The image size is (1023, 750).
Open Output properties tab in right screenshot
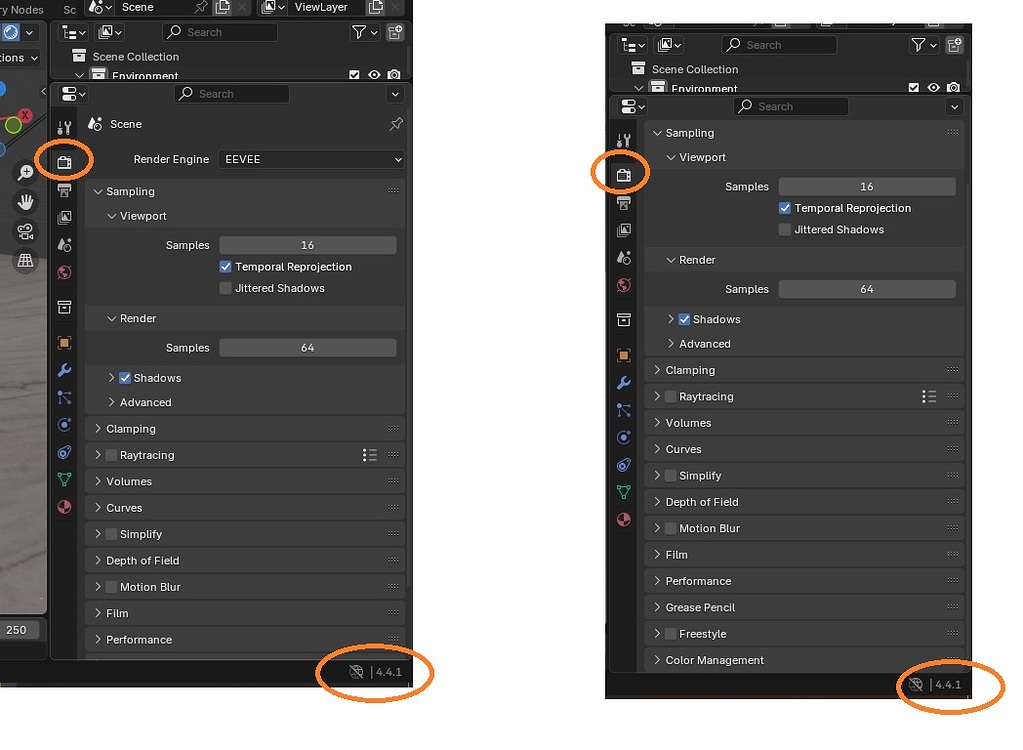pyautogui.click(x=623, y=203)
